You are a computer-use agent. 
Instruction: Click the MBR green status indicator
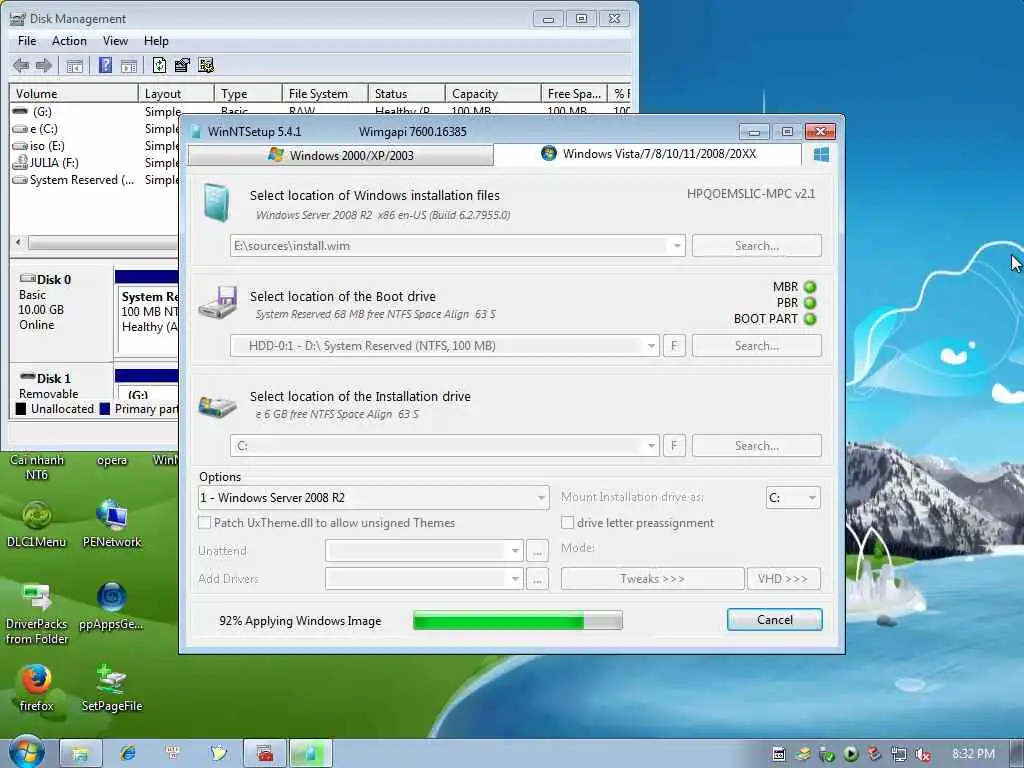click(810, 287)
